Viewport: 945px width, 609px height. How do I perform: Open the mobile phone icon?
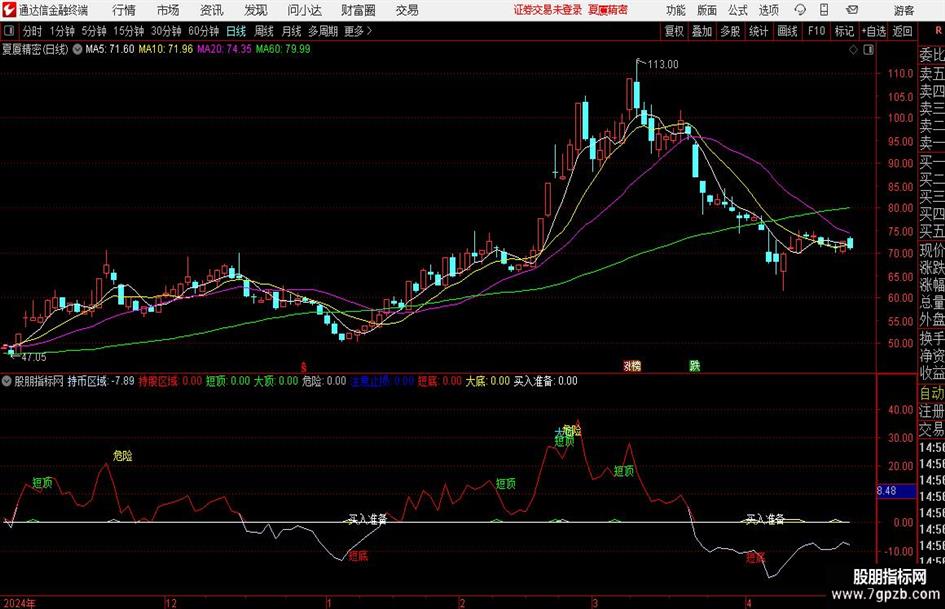[x=824, y=10]
